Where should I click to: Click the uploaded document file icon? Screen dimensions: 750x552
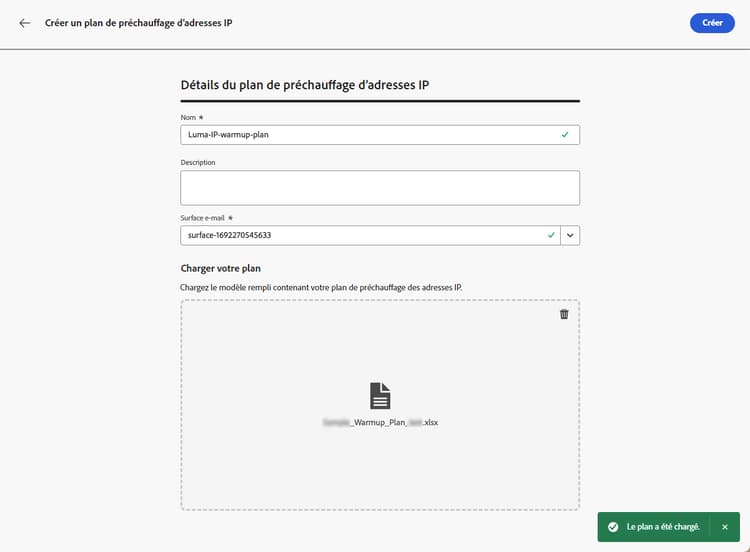click(380, 396)
